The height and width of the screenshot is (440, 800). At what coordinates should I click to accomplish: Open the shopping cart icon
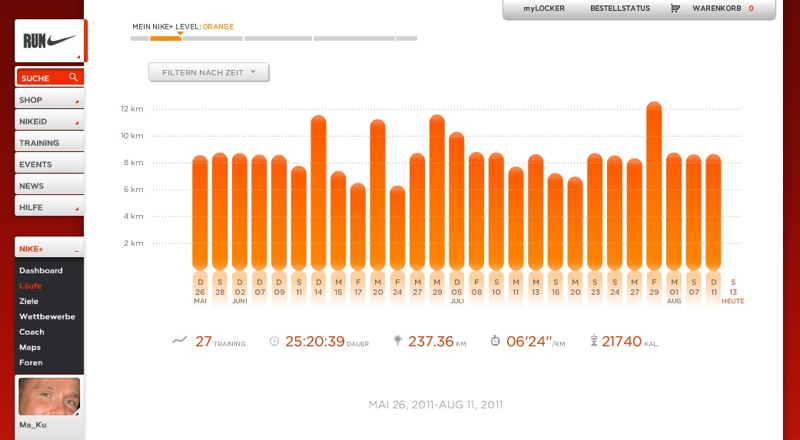675,8
